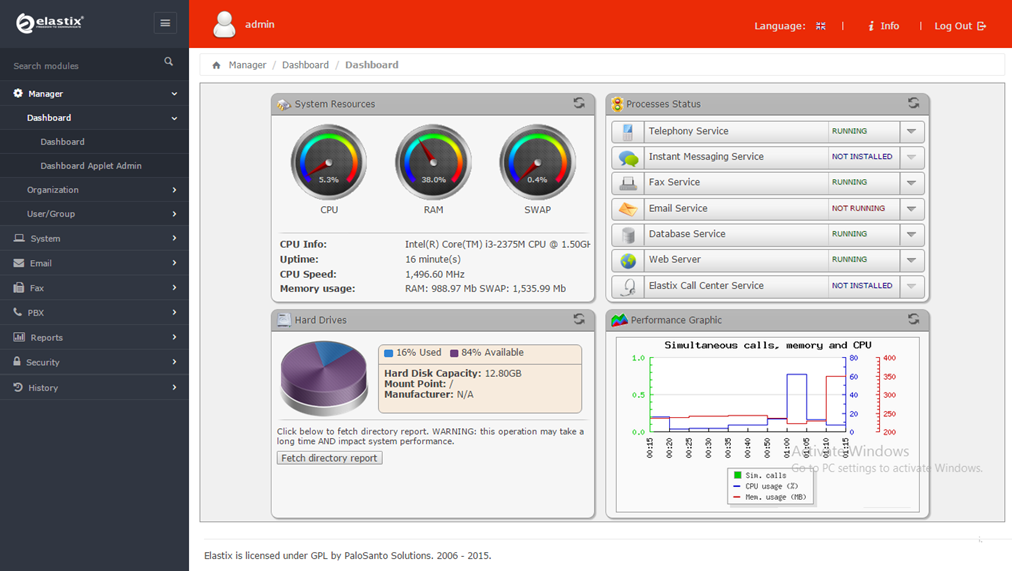Click the first Dashboard breadcrumb link
The height and width of the screenshot is (571, 1012).
coord(305,65)
